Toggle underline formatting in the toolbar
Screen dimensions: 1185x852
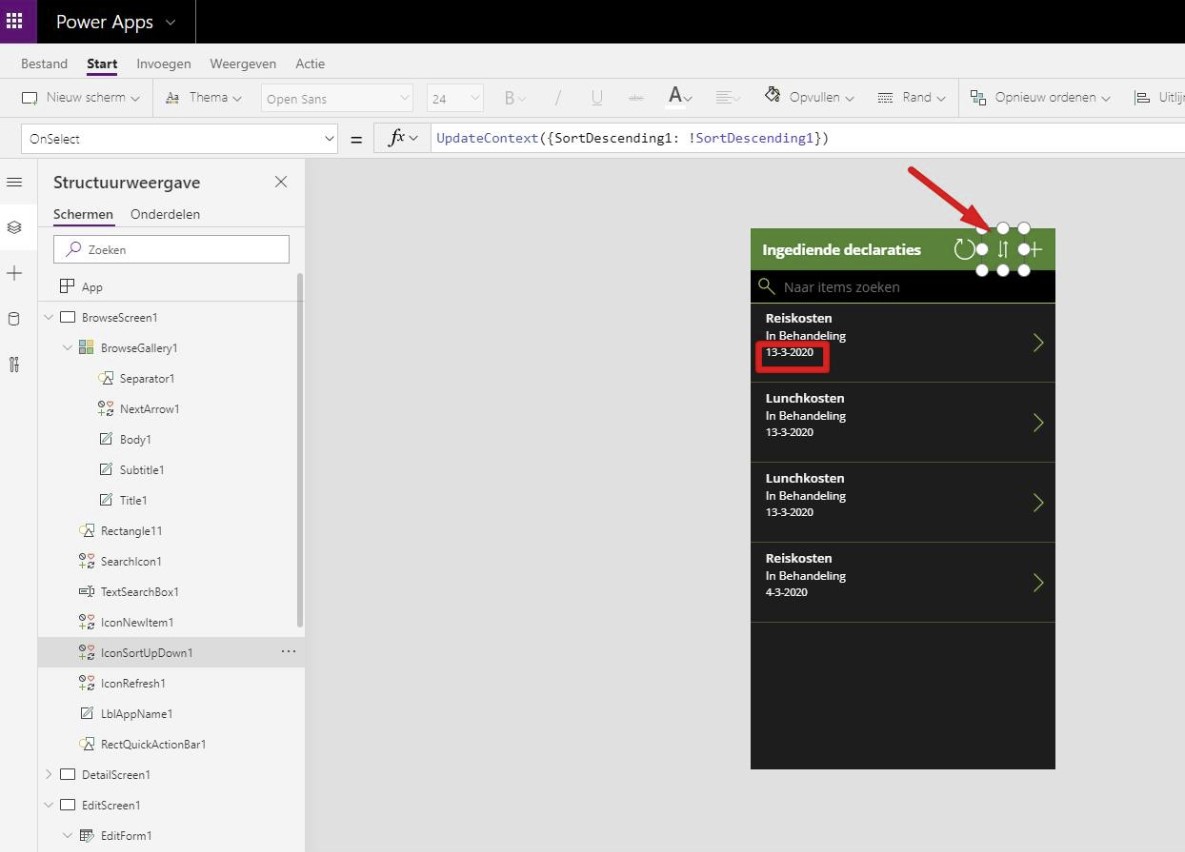[595, 96]
